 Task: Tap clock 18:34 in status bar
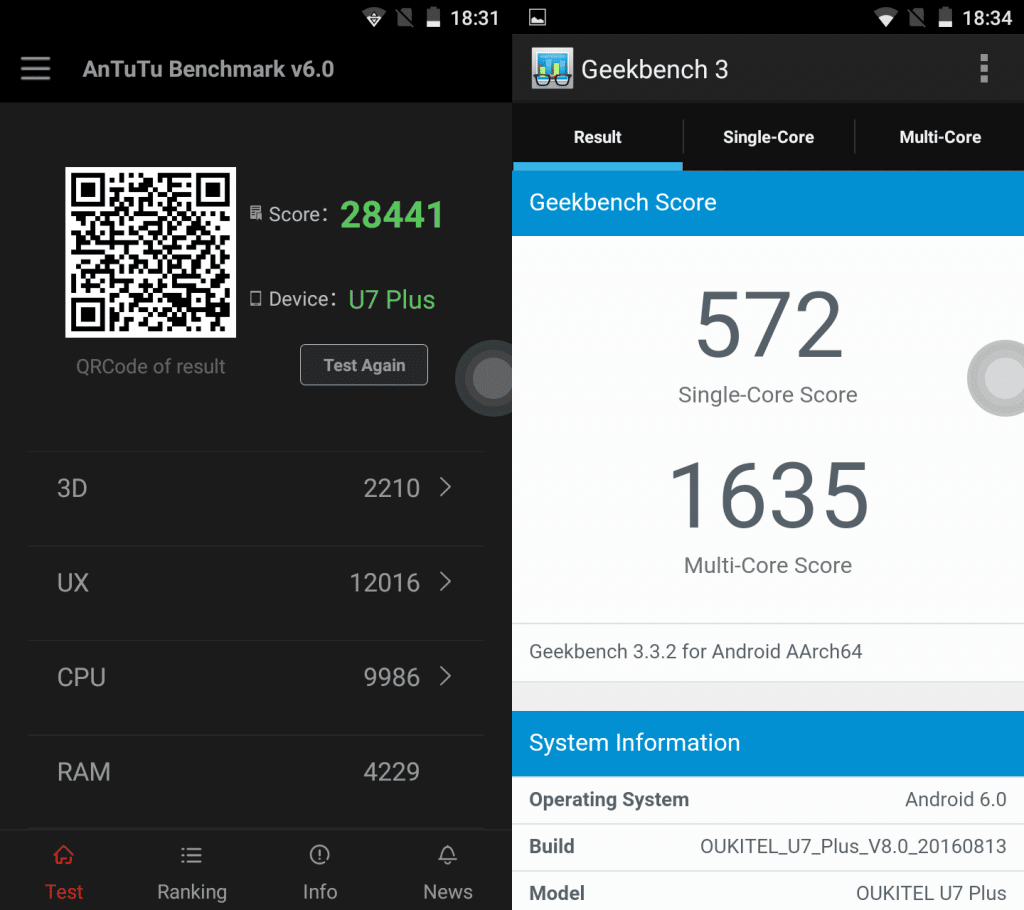click(987, 18)
